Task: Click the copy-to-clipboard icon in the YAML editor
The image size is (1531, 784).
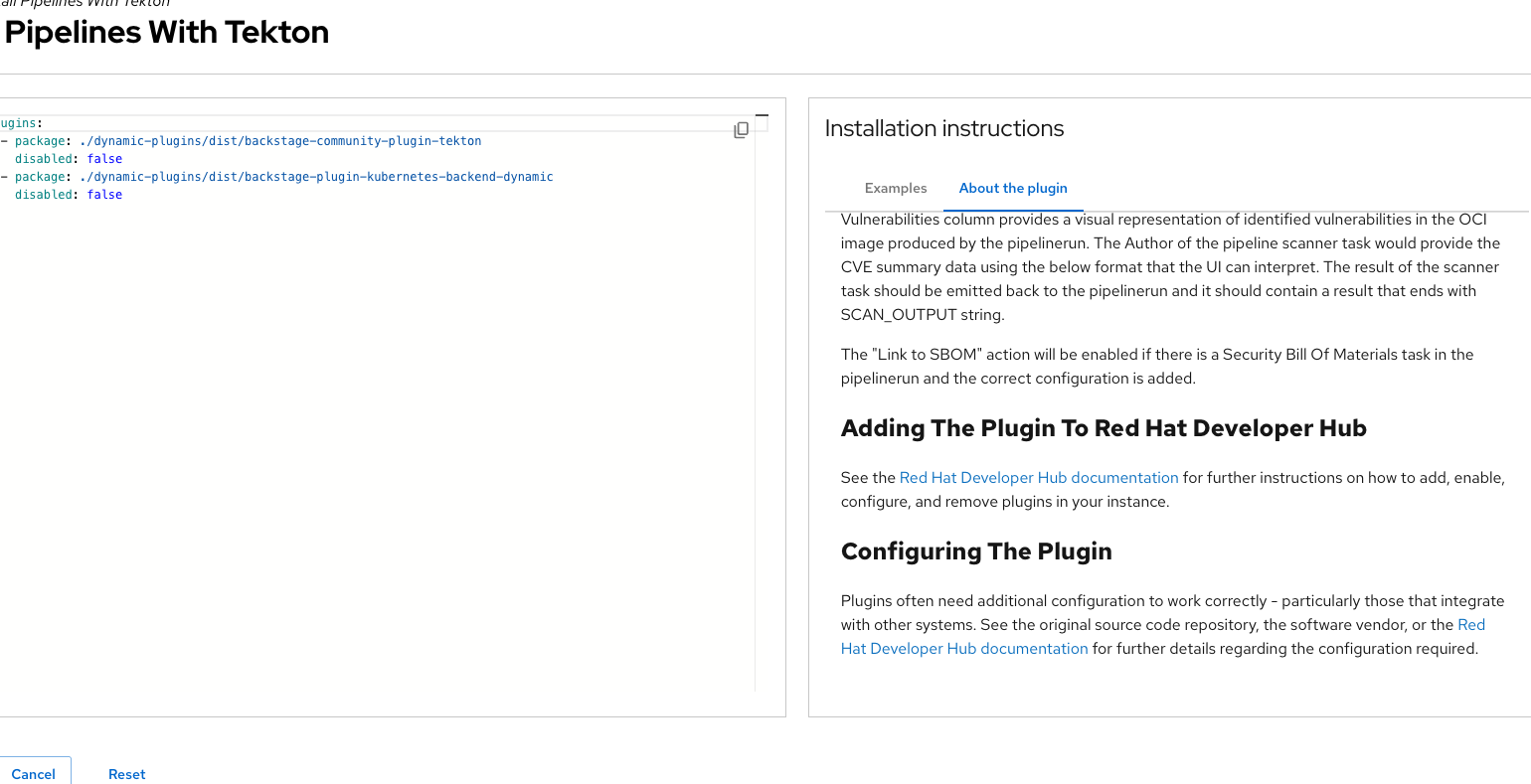Action: [741, 130]
